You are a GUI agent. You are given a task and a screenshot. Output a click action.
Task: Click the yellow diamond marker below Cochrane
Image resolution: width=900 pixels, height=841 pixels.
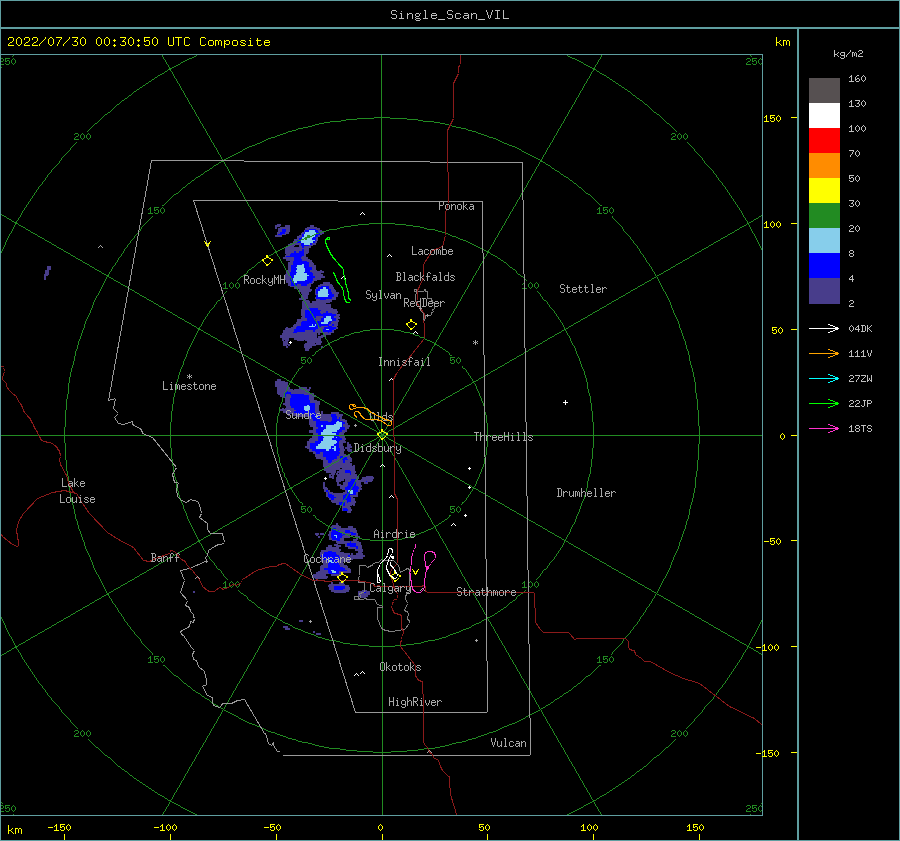(x=342, y=577)
